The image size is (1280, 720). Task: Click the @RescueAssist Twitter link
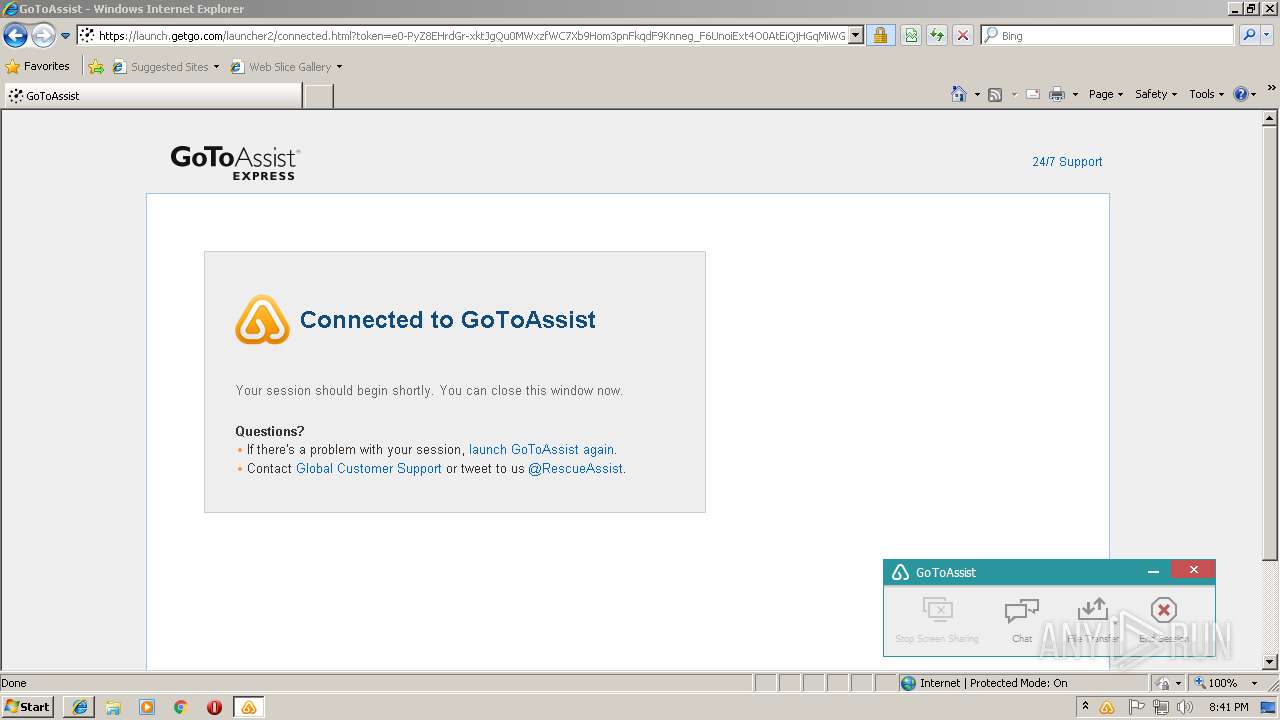pos(575,469)
